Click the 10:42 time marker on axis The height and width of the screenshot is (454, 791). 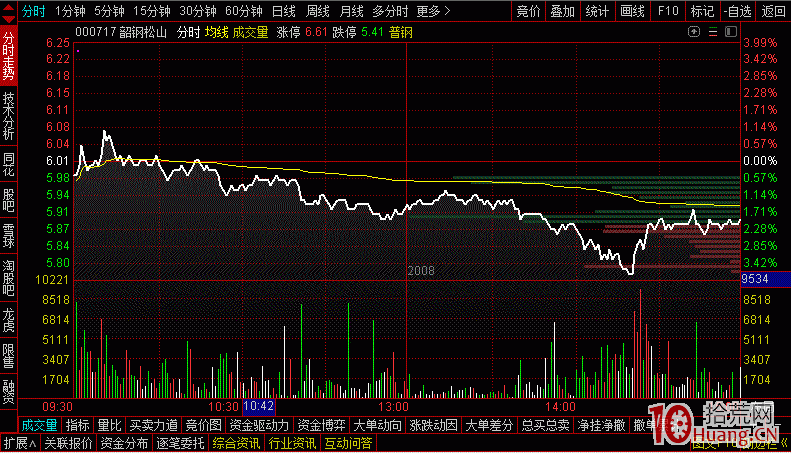coord(259,406)
